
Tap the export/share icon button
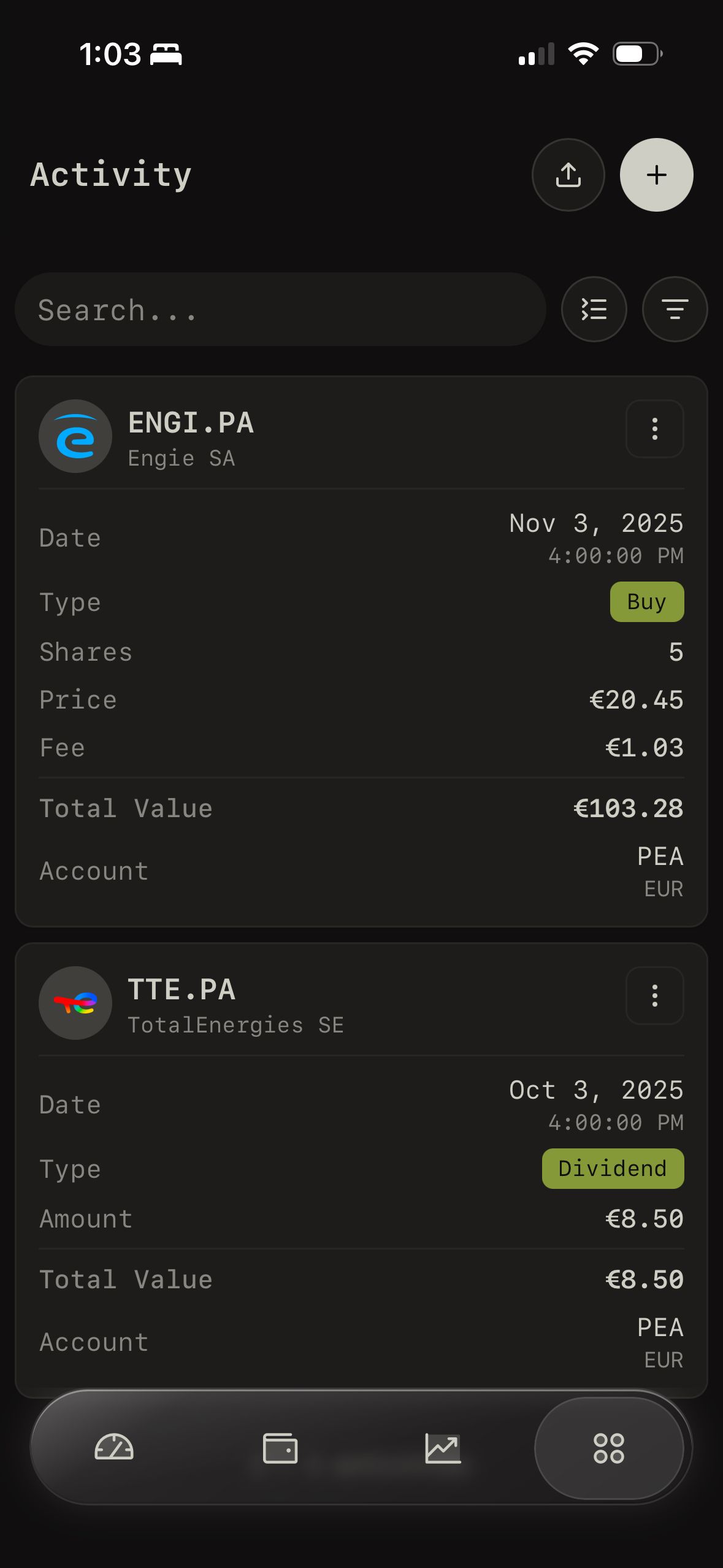pos(568,175)
